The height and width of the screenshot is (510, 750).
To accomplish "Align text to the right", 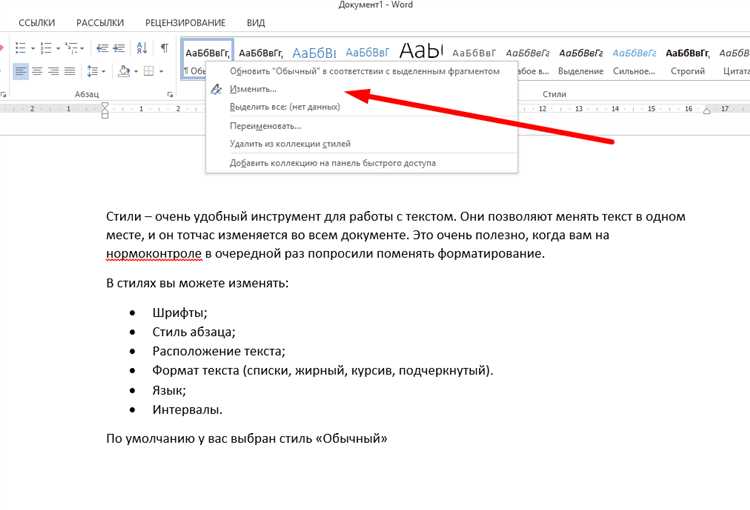I will click(54, 71).
